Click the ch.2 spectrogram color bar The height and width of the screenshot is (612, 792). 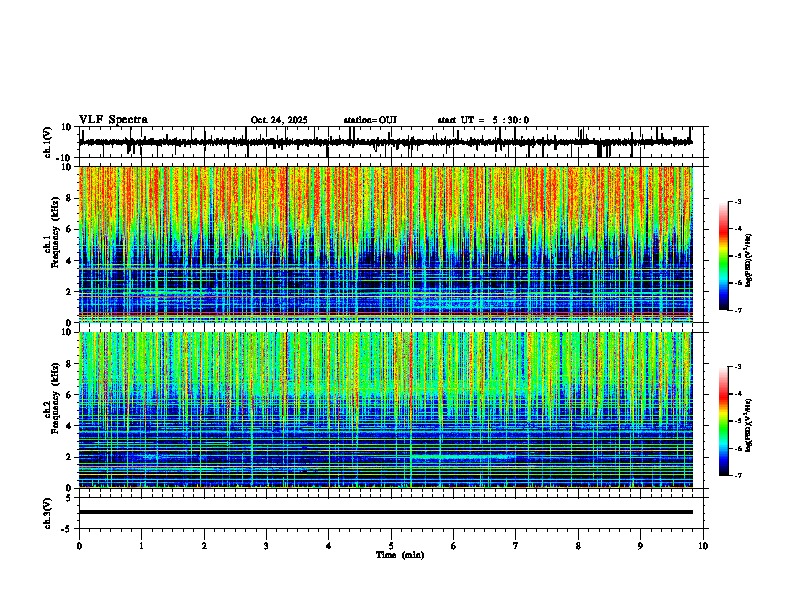(x=724, y=421)
